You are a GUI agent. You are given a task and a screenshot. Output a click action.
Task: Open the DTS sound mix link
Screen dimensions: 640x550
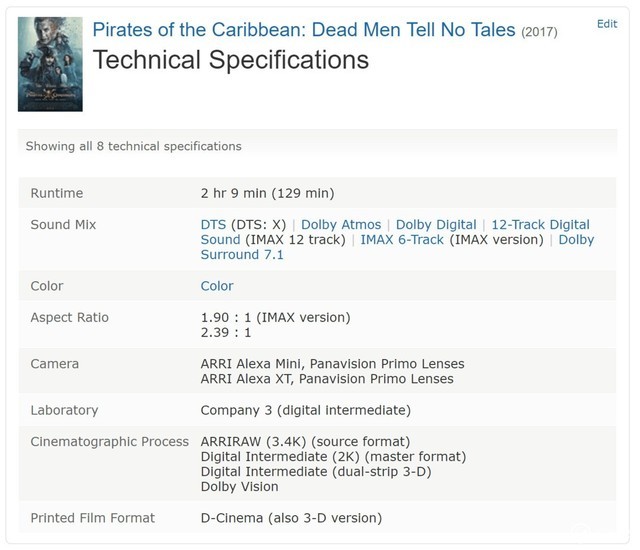[213, 225]
